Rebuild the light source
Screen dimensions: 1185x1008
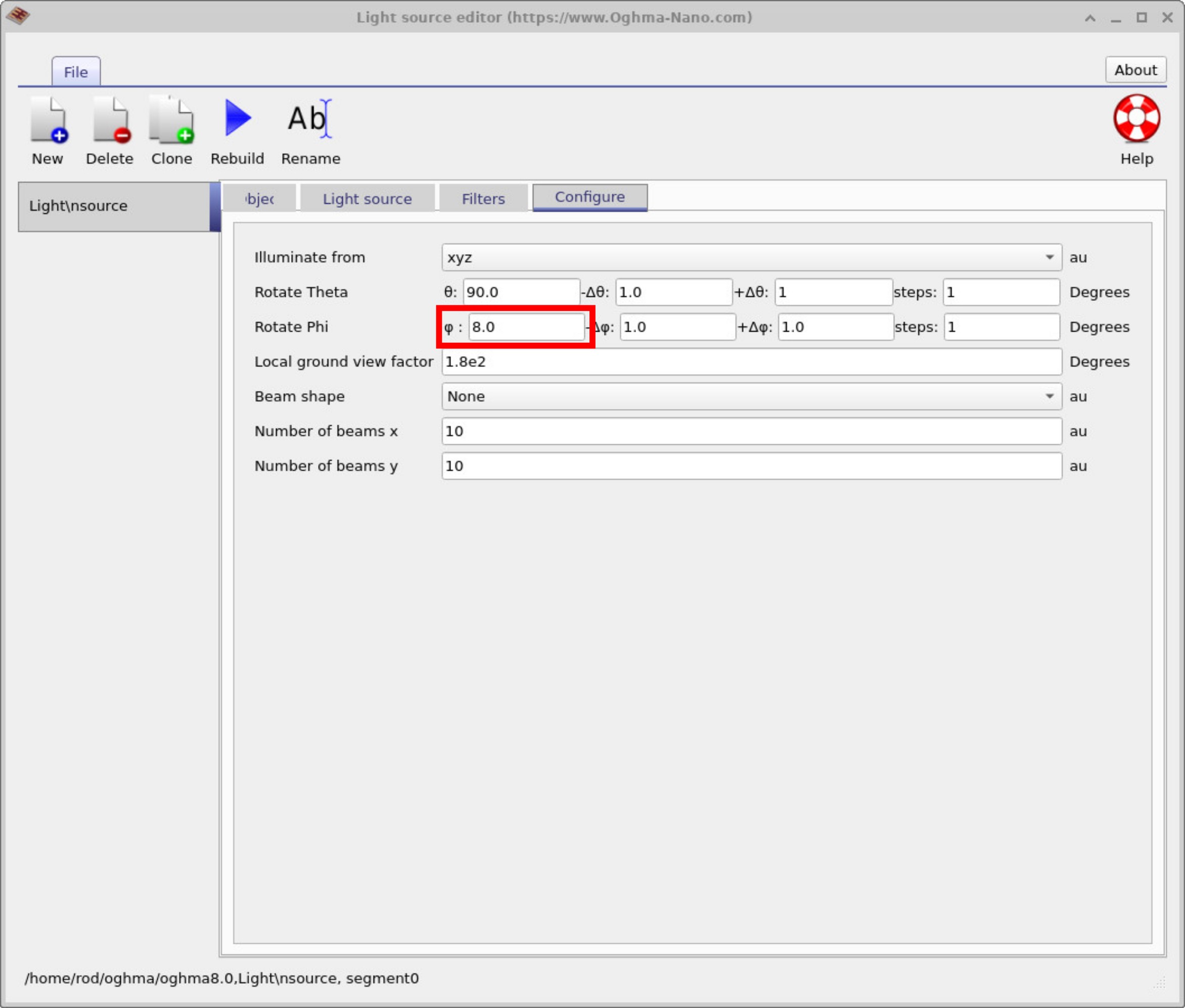coord(237,121)
